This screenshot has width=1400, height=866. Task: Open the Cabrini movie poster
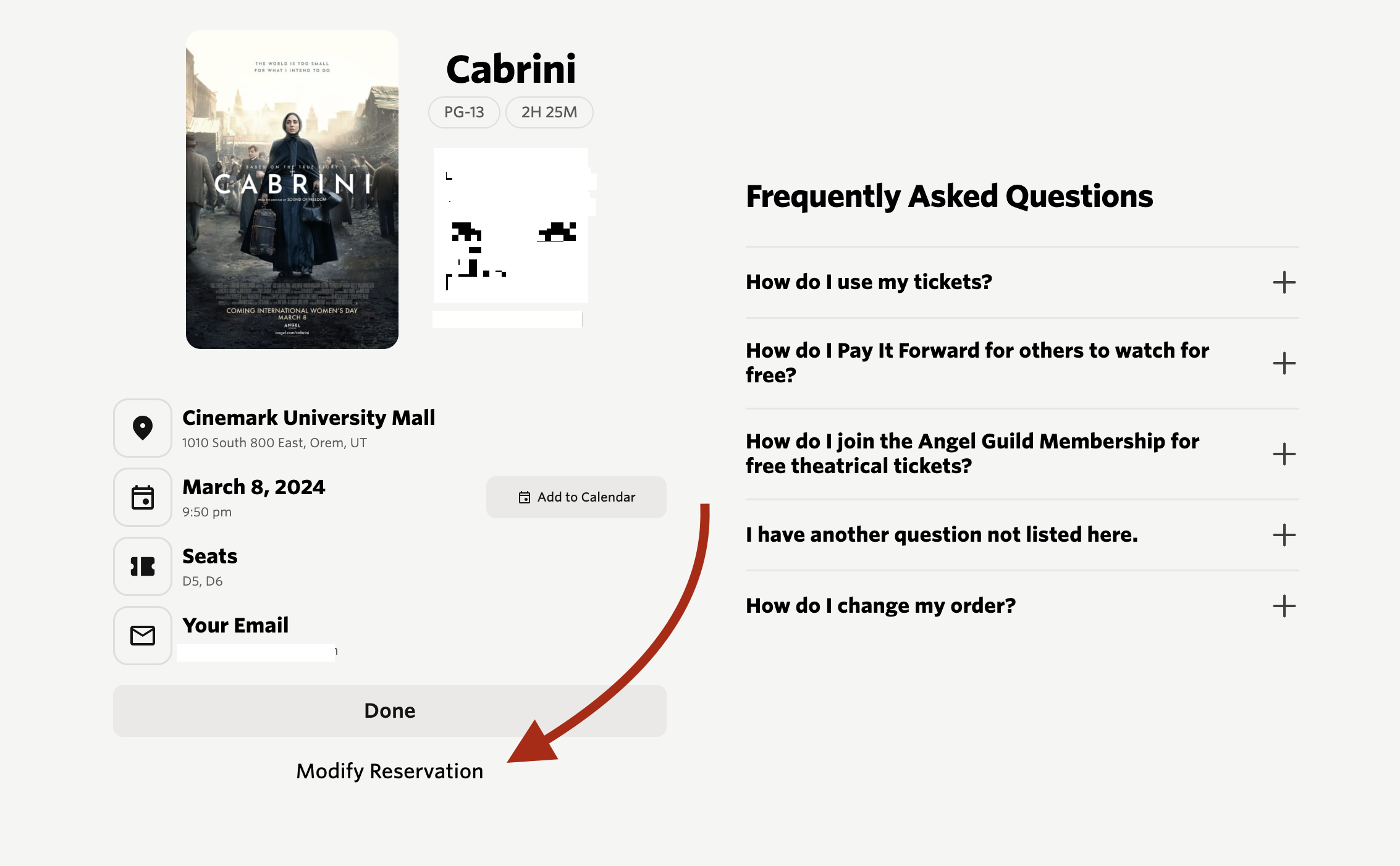pos(292,190)
